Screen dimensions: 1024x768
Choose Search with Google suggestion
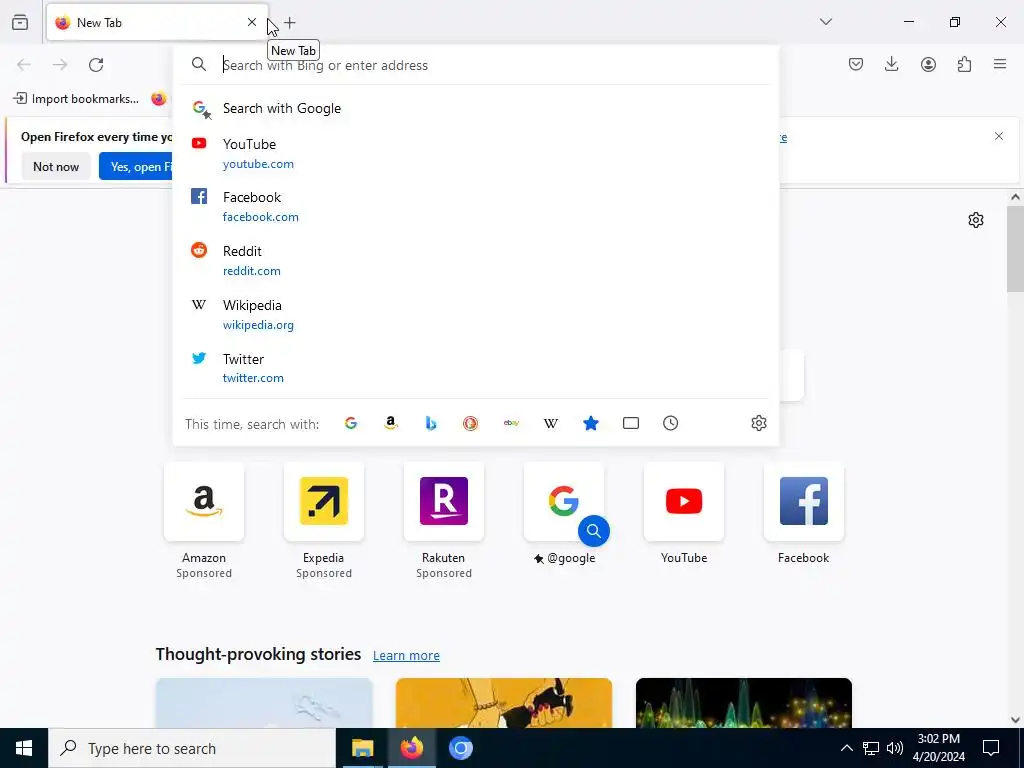pyautogui.click(x=477, y=108)
